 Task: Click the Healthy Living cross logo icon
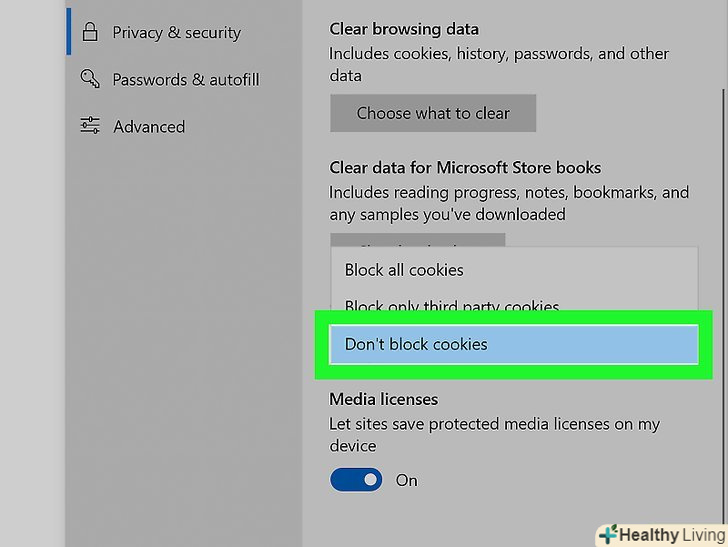pos(607,534)
